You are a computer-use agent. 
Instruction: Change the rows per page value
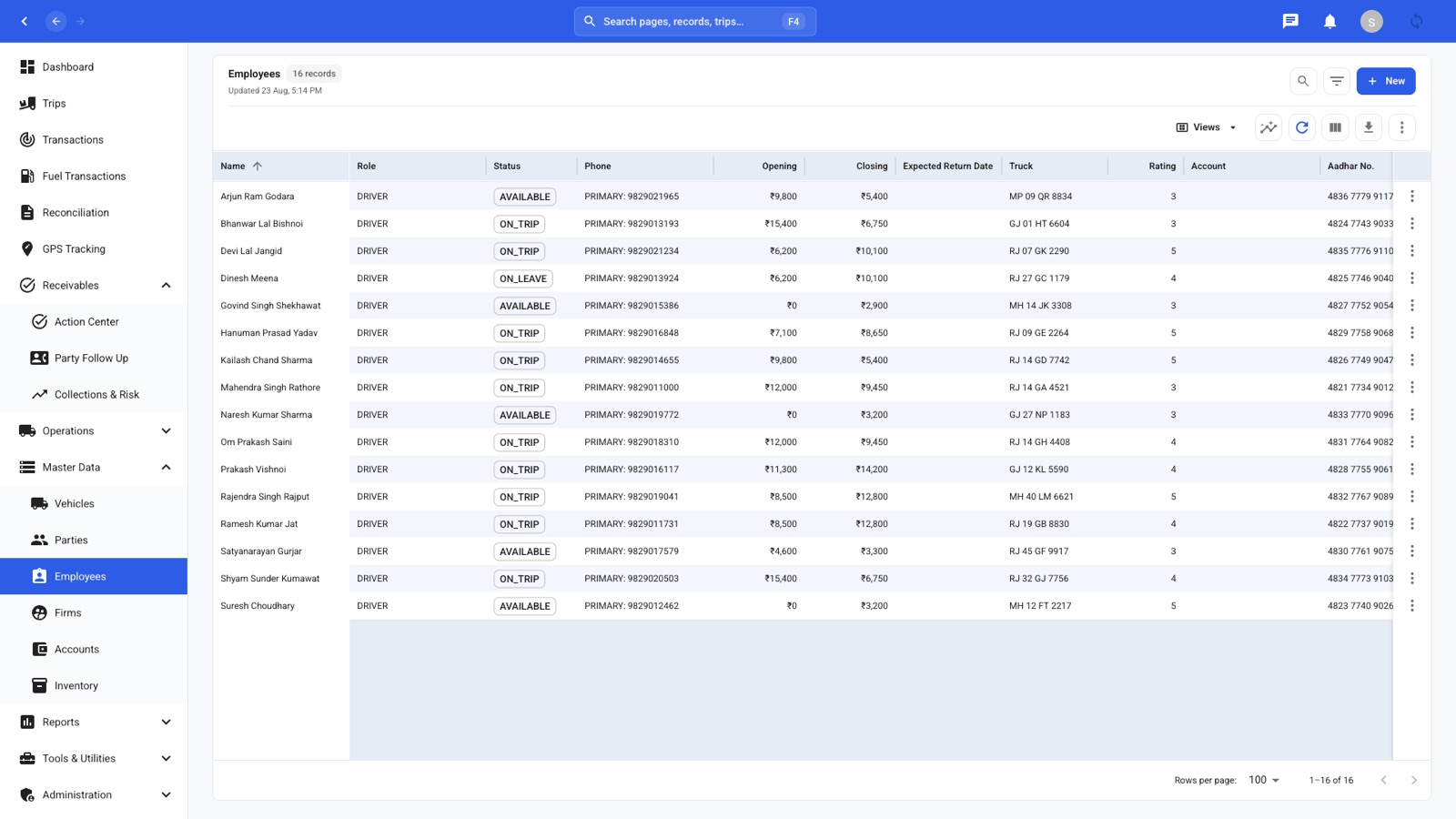[1264, 780]
